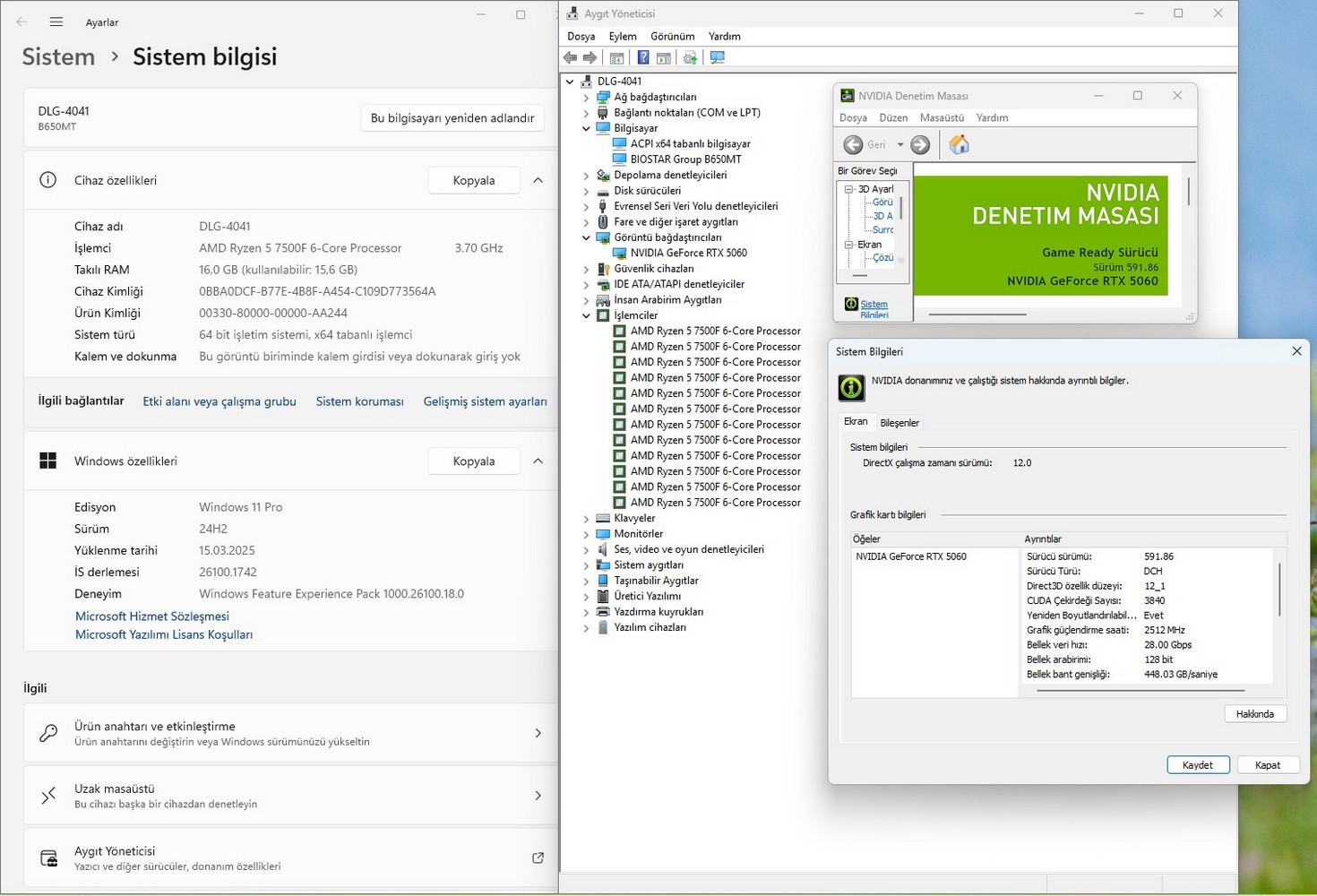Select the NVIDIA GeForce RTX 5060 device
This screenshot has width=1317, height=896.
click(688, 253)
